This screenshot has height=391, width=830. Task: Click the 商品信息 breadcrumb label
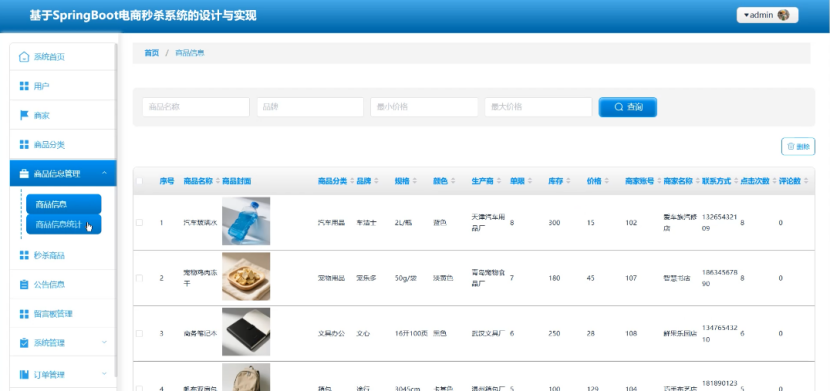190,53
